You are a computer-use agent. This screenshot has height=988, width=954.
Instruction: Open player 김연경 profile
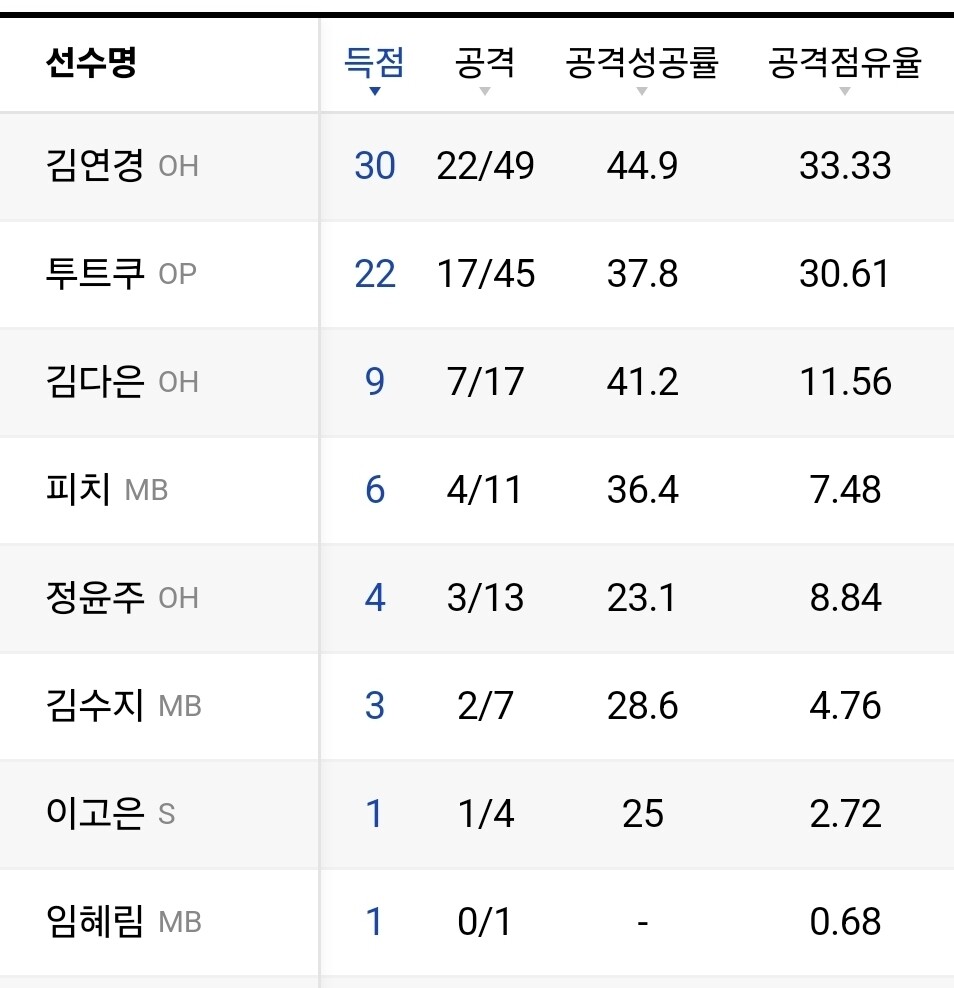[x=96, y=165]
